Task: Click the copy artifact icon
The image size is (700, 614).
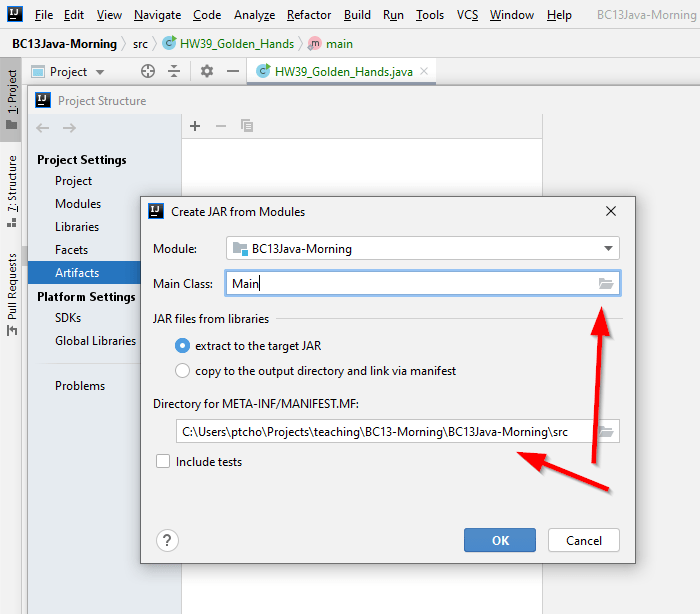Action: 247,126
